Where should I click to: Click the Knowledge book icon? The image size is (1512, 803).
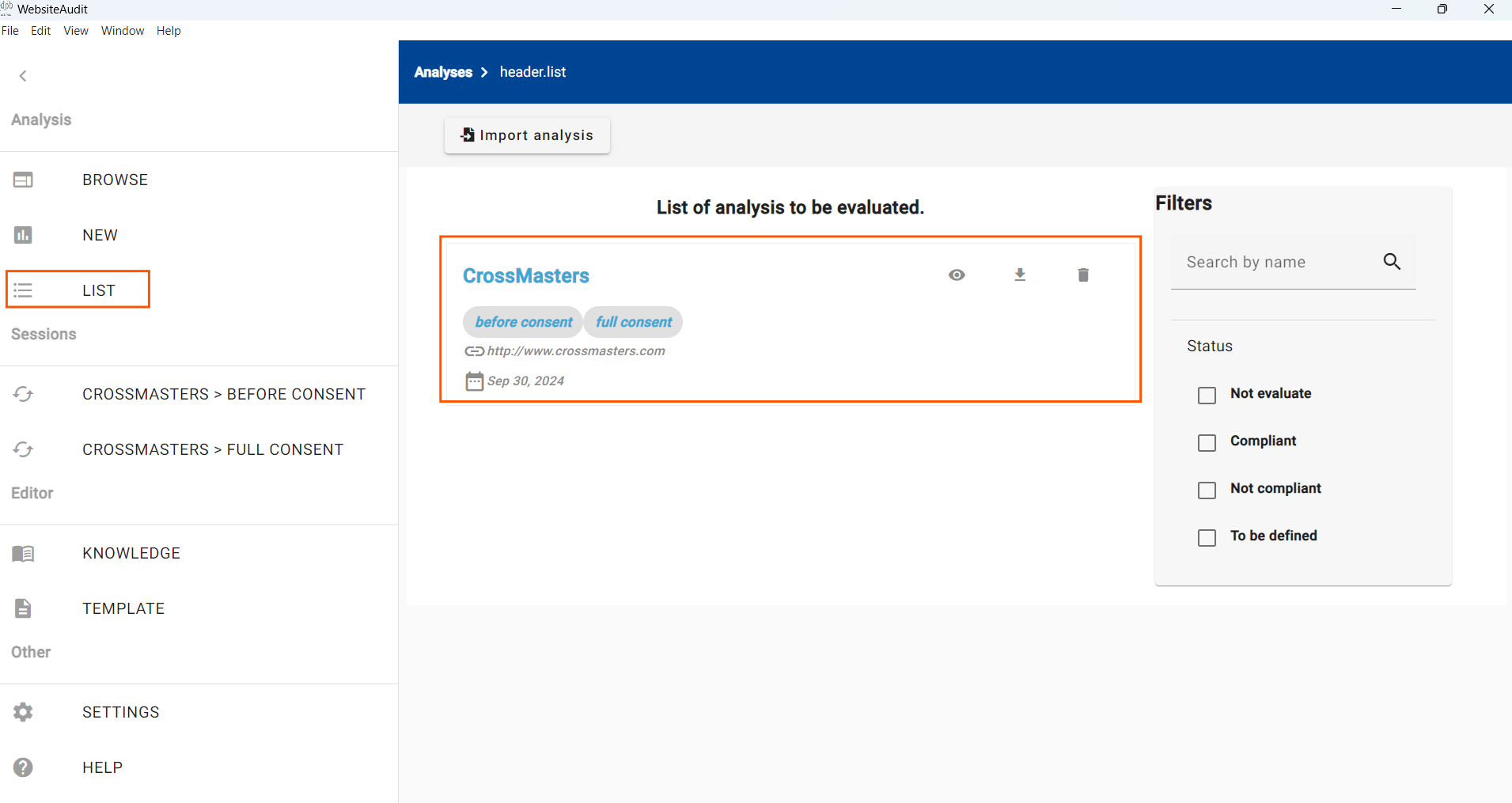pyautogui.click(x=23, y=553)
